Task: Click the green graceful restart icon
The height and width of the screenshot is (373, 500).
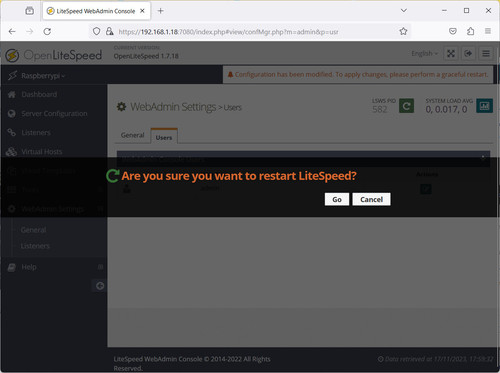Action: point(406,106)
